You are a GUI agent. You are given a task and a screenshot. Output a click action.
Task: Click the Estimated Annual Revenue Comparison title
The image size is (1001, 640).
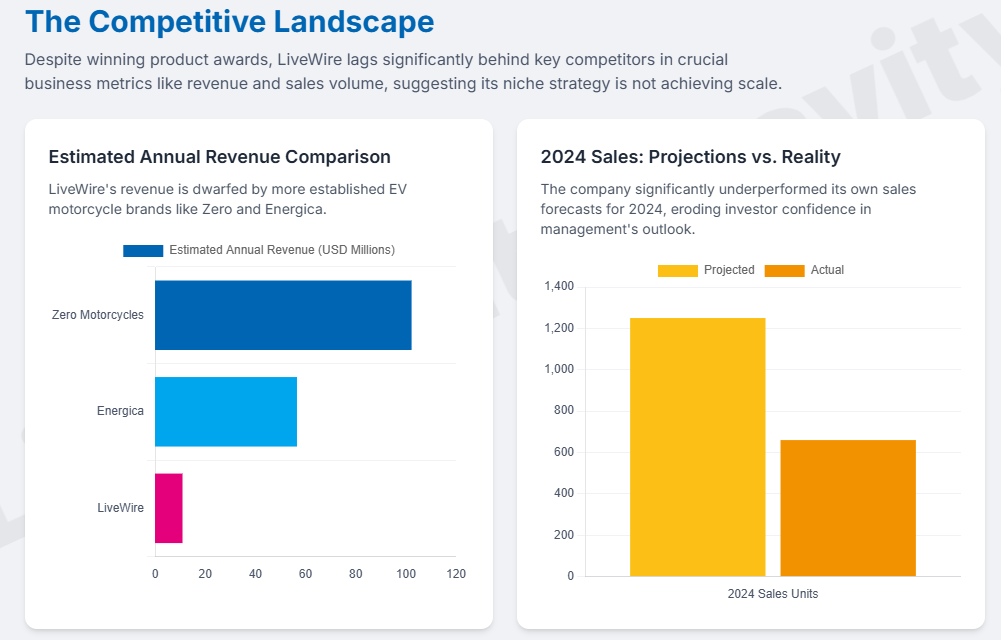click(x=219, y=157)
